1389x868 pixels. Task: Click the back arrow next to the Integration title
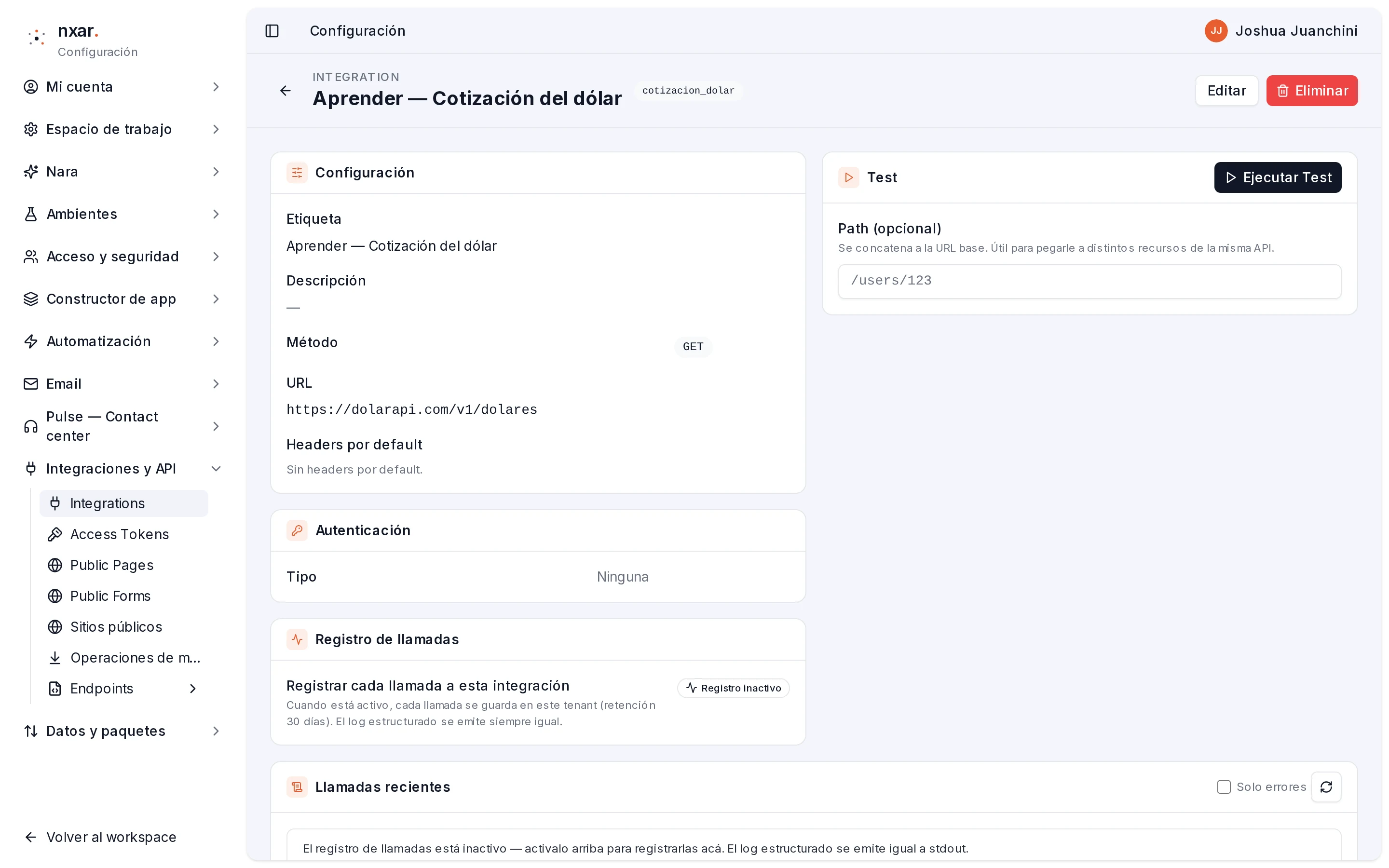[285, 91]
